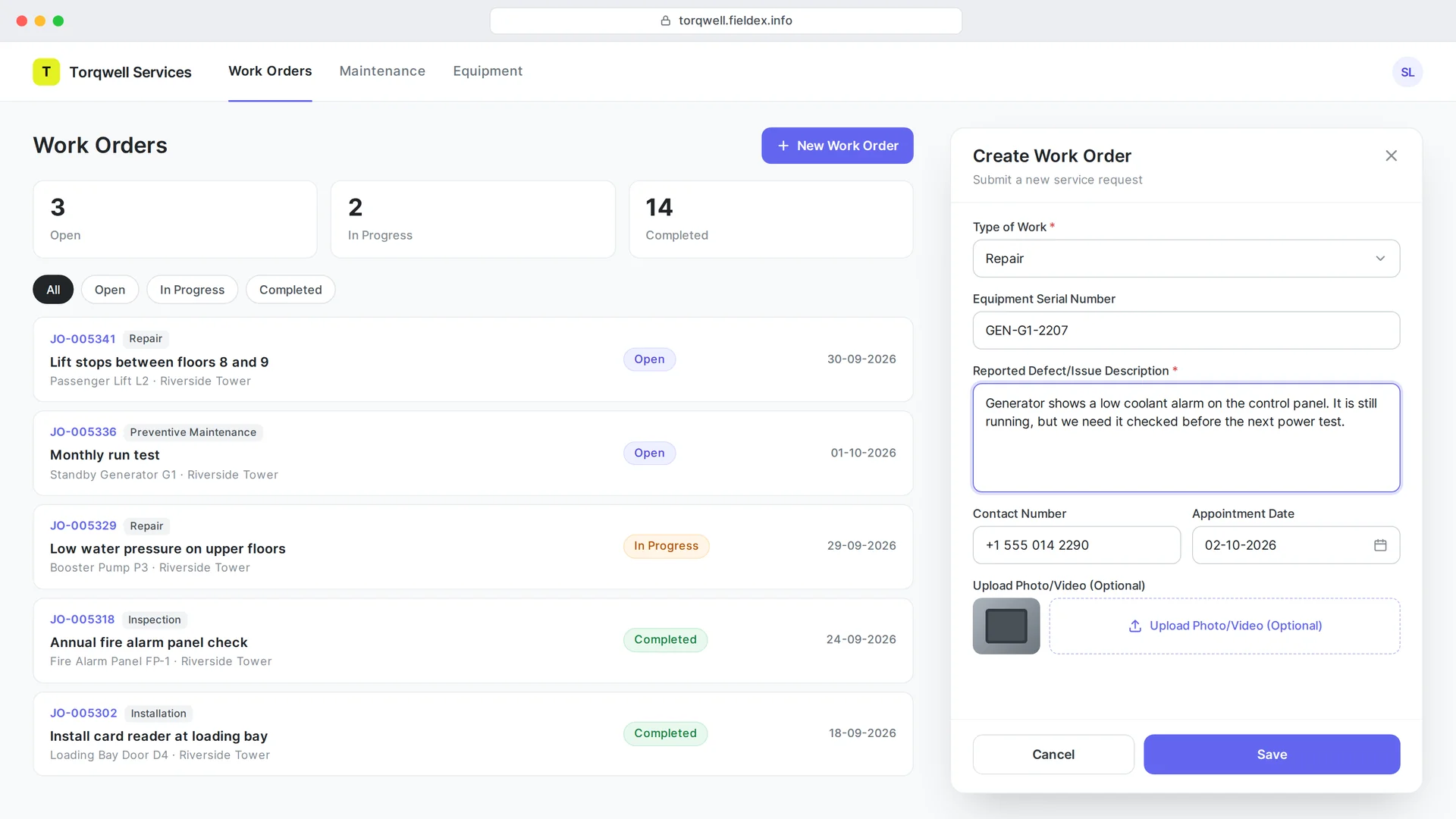1456x819 pixels.
Task: Click the Equipment Serial Number field
Action: 1186,331
